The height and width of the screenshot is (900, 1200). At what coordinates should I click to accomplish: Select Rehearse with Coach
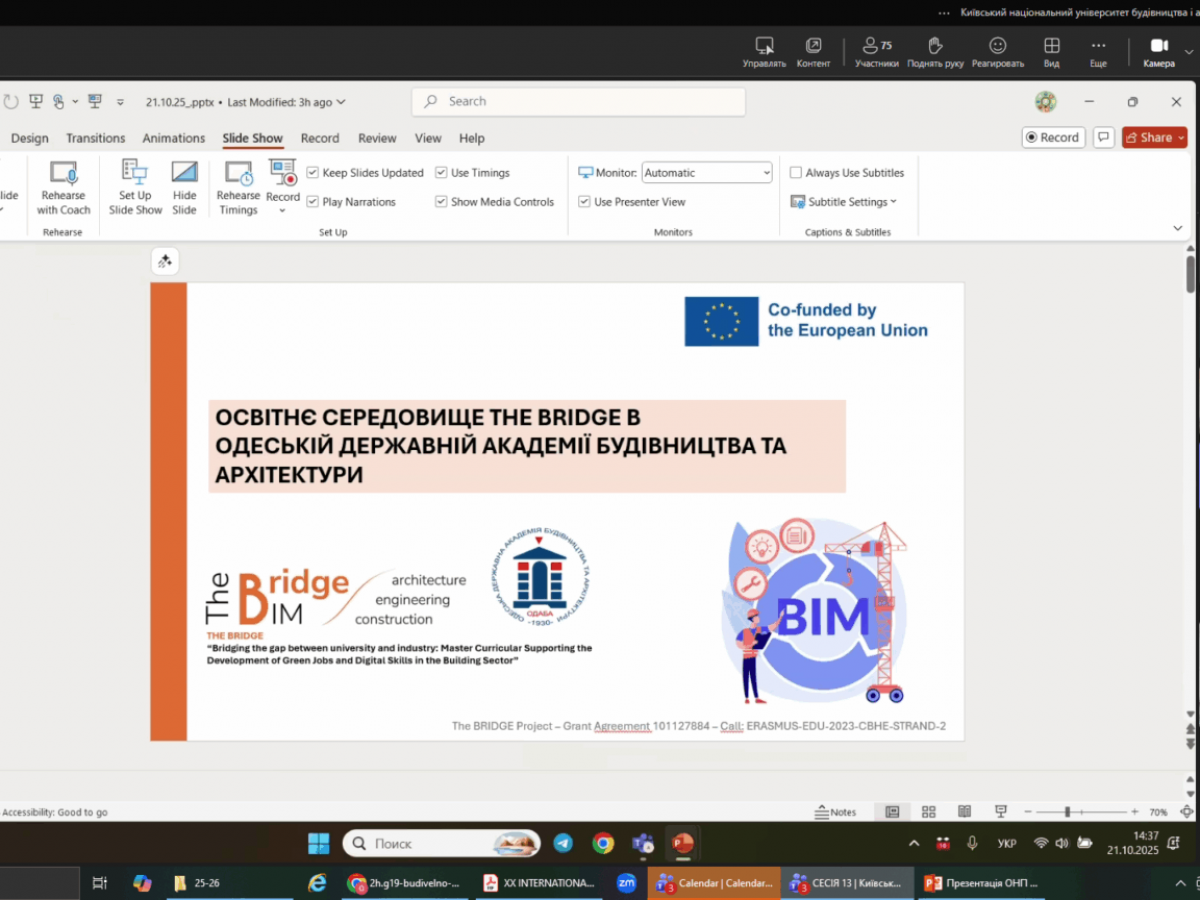(x=63, y=188)
